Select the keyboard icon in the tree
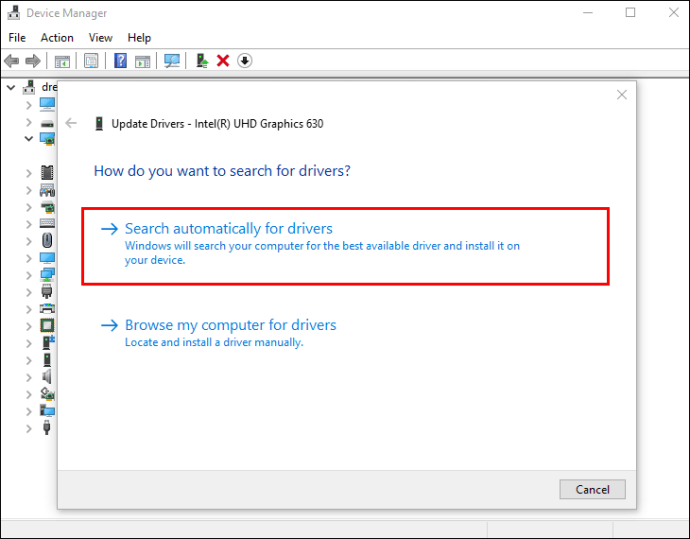The image size is (690, 539). coord(47,224)
